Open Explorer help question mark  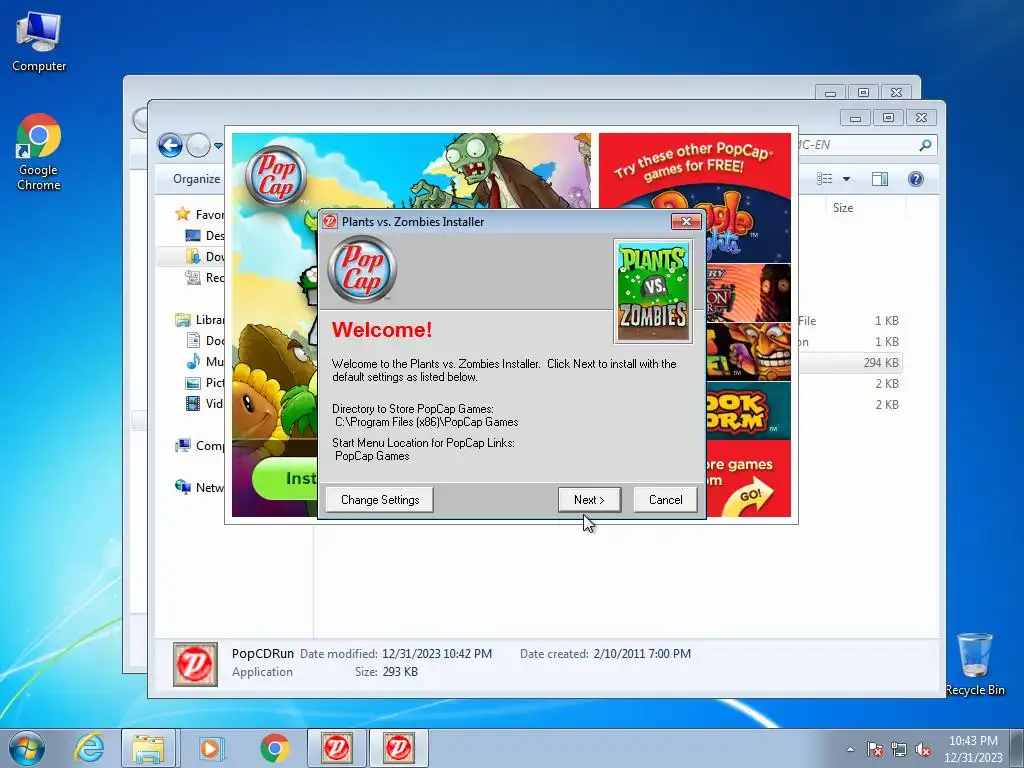916,179
